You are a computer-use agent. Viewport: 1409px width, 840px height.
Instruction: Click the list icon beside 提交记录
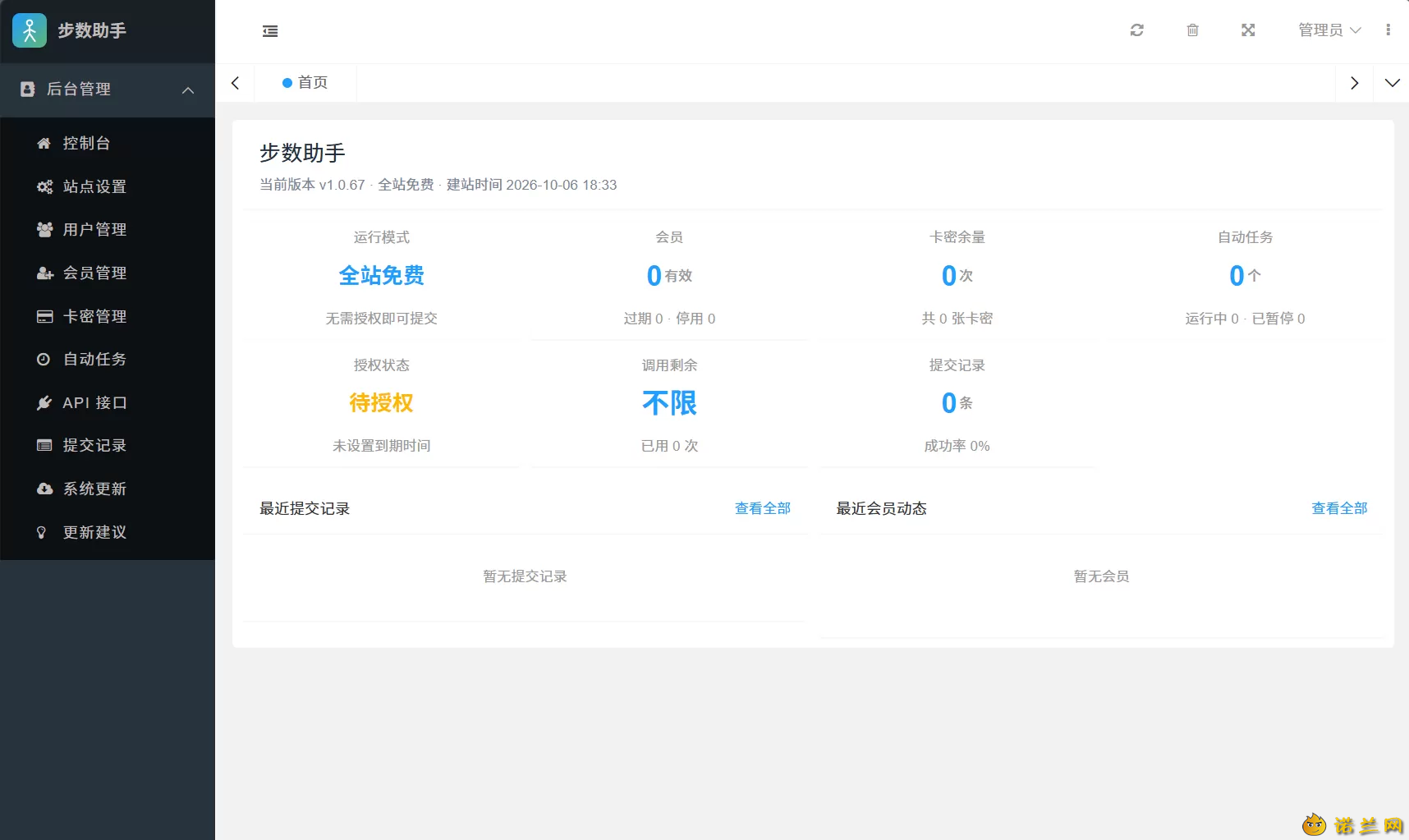pyautogui.click(x=44, y=445)
